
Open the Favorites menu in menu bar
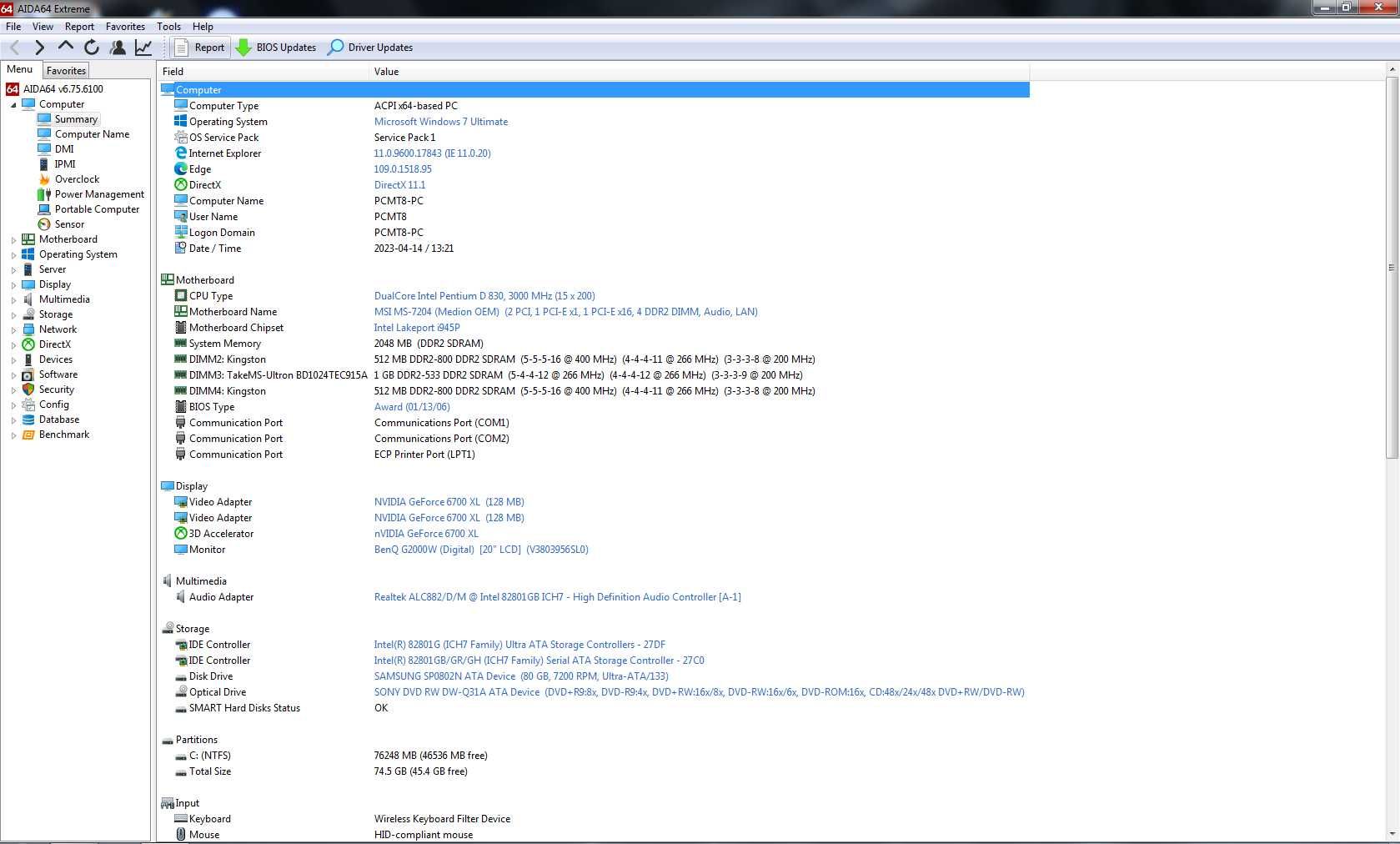[x=125, y=27]
